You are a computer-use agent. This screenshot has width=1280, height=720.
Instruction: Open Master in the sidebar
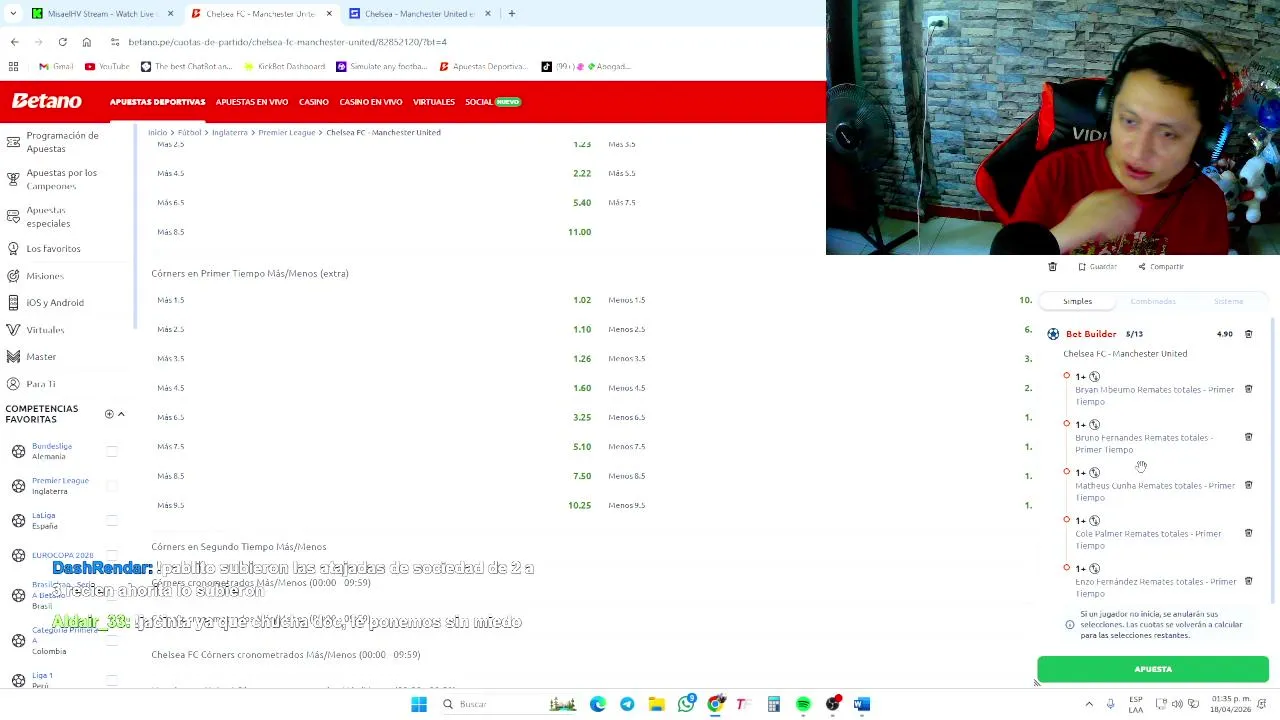point(41,356)
